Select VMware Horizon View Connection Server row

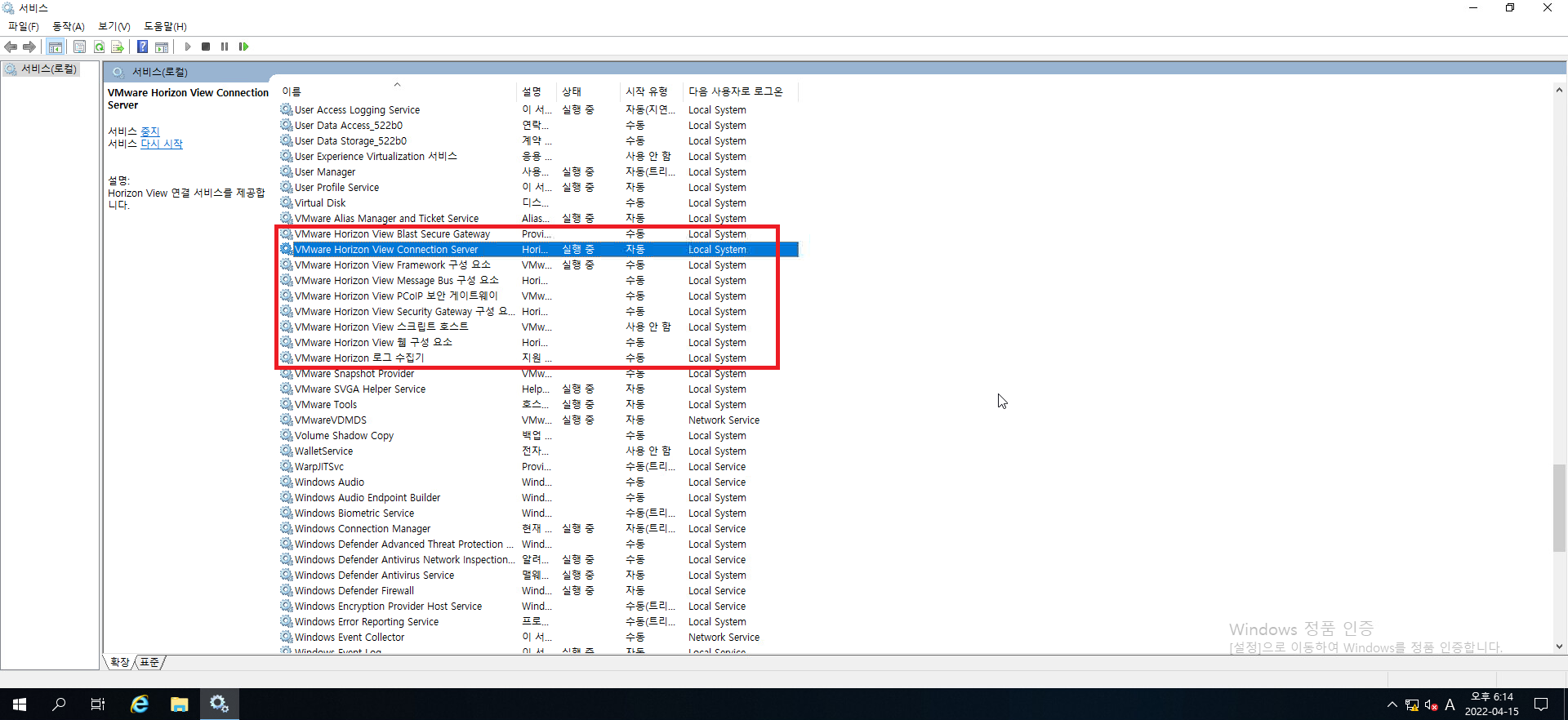tap(538, 250)
